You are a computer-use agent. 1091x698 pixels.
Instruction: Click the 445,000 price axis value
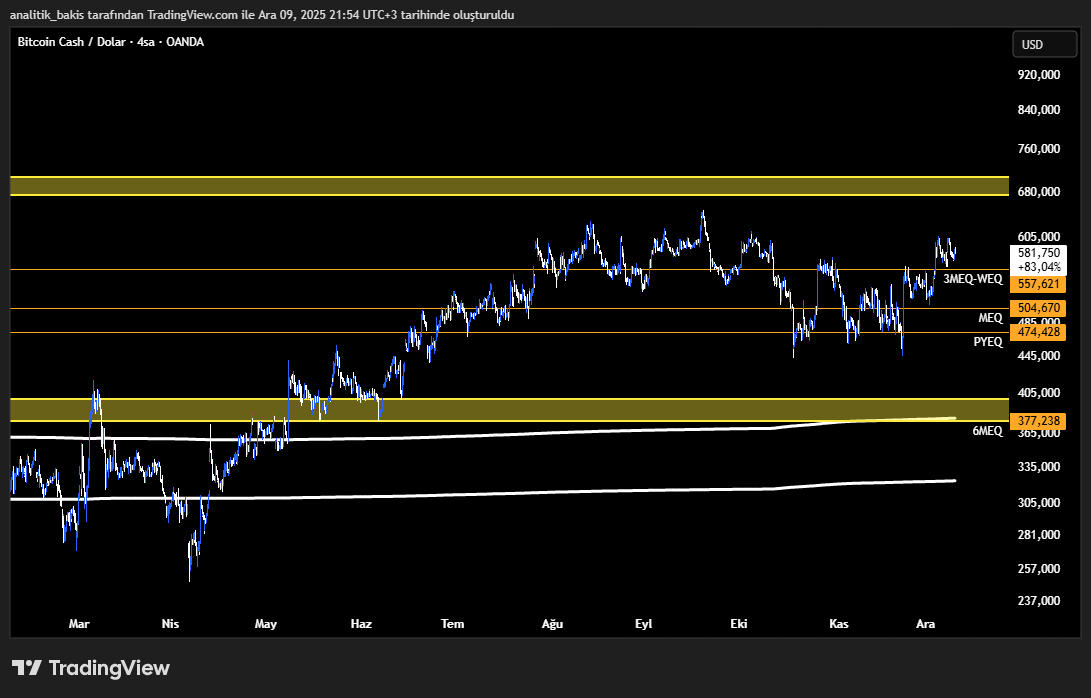pos(1039,356)
